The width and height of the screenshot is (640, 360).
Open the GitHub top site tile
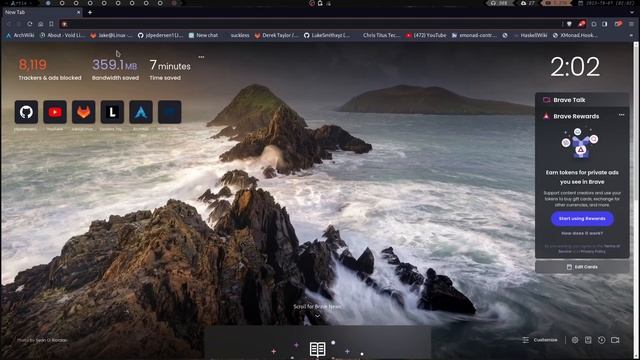click(x=26, y=112)
